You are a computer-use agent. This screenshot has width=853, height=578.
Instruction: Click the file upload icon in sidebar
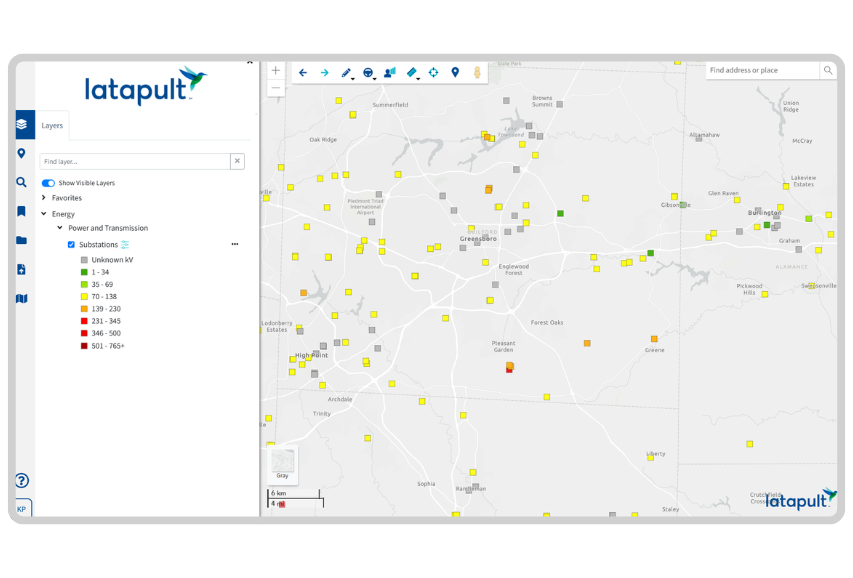click(21, 269)
